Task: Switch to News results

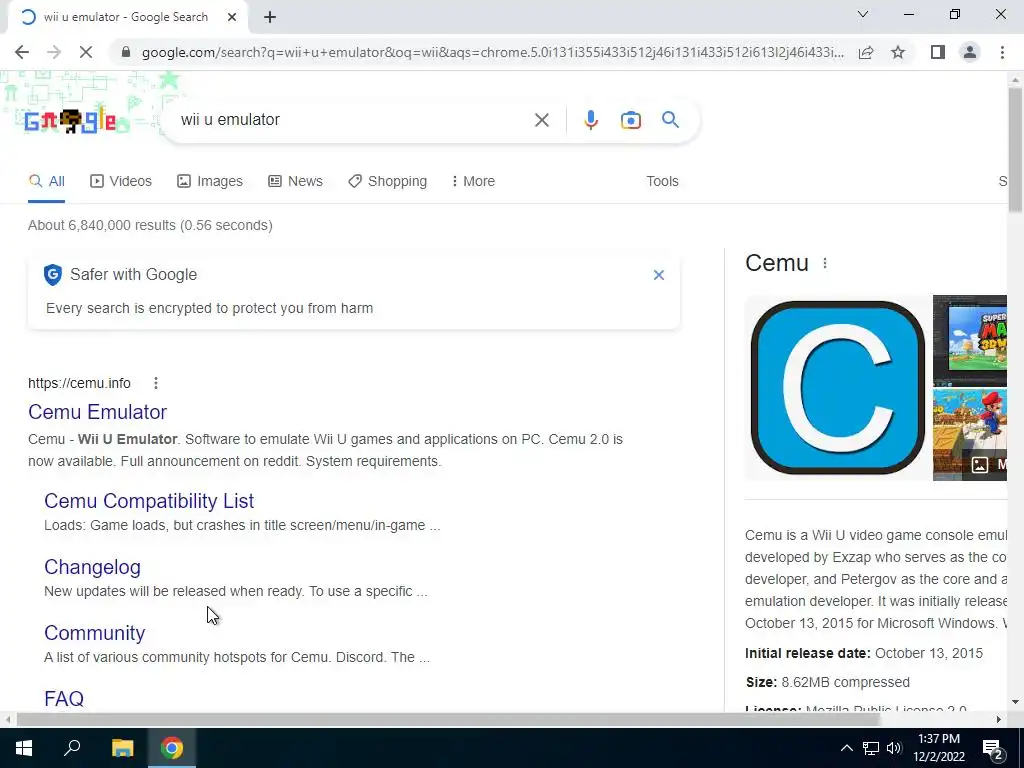Action: click(295, 181)
